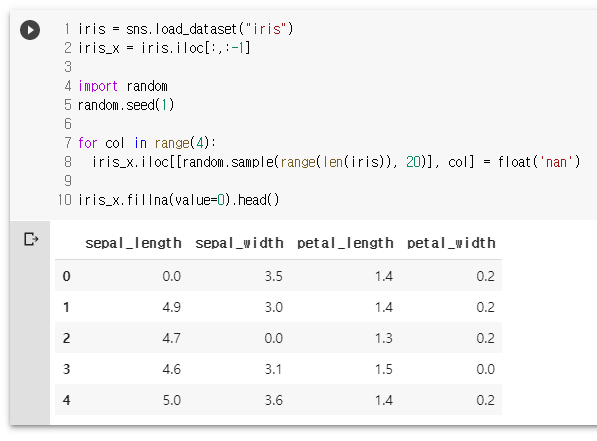Click the fillna(value=0).head() code line
This screenshot has height=441, width=597.
(179, 200)
